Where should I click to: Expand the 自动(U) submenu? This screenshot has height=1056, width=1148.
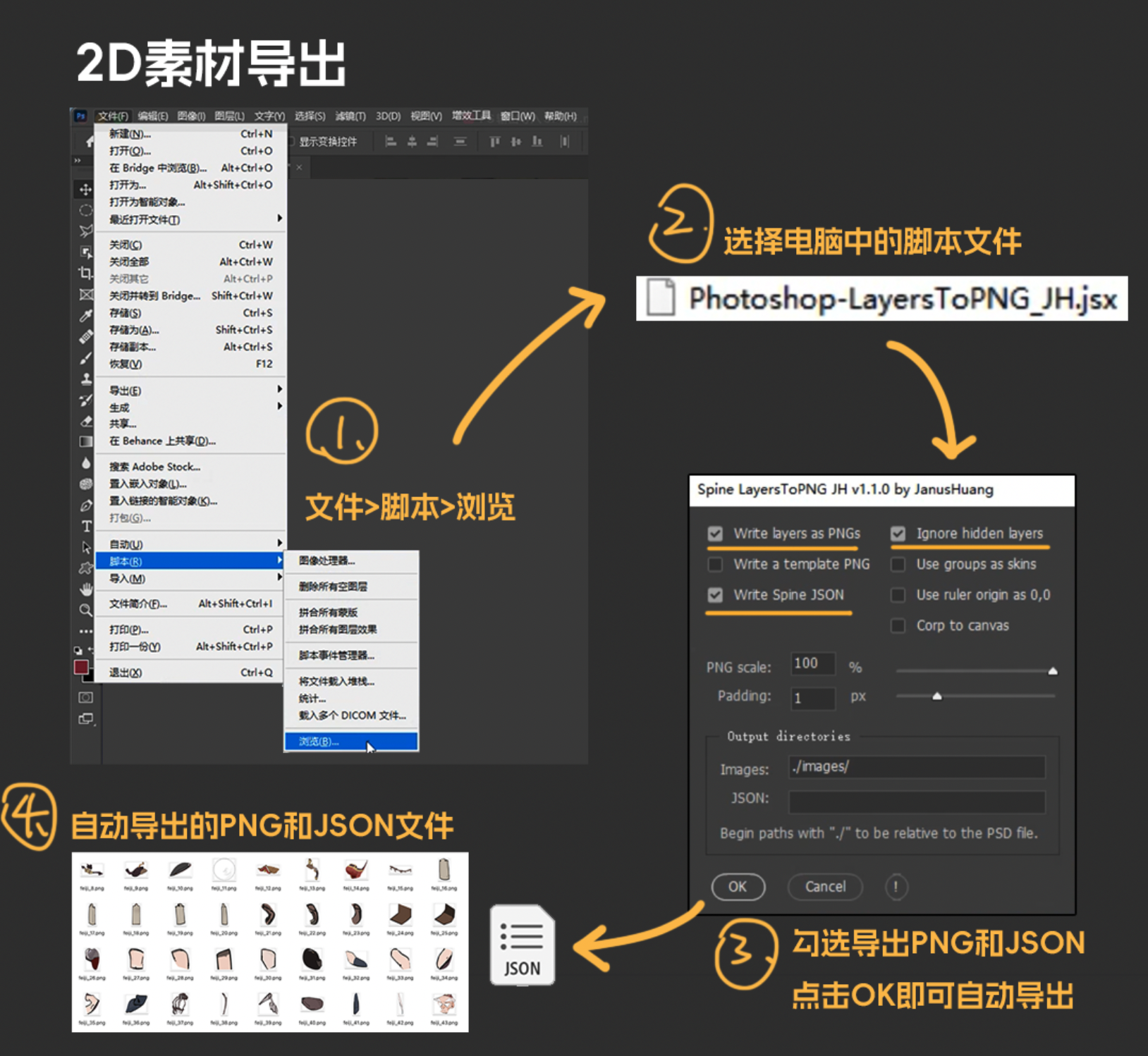tap(190, 544)
